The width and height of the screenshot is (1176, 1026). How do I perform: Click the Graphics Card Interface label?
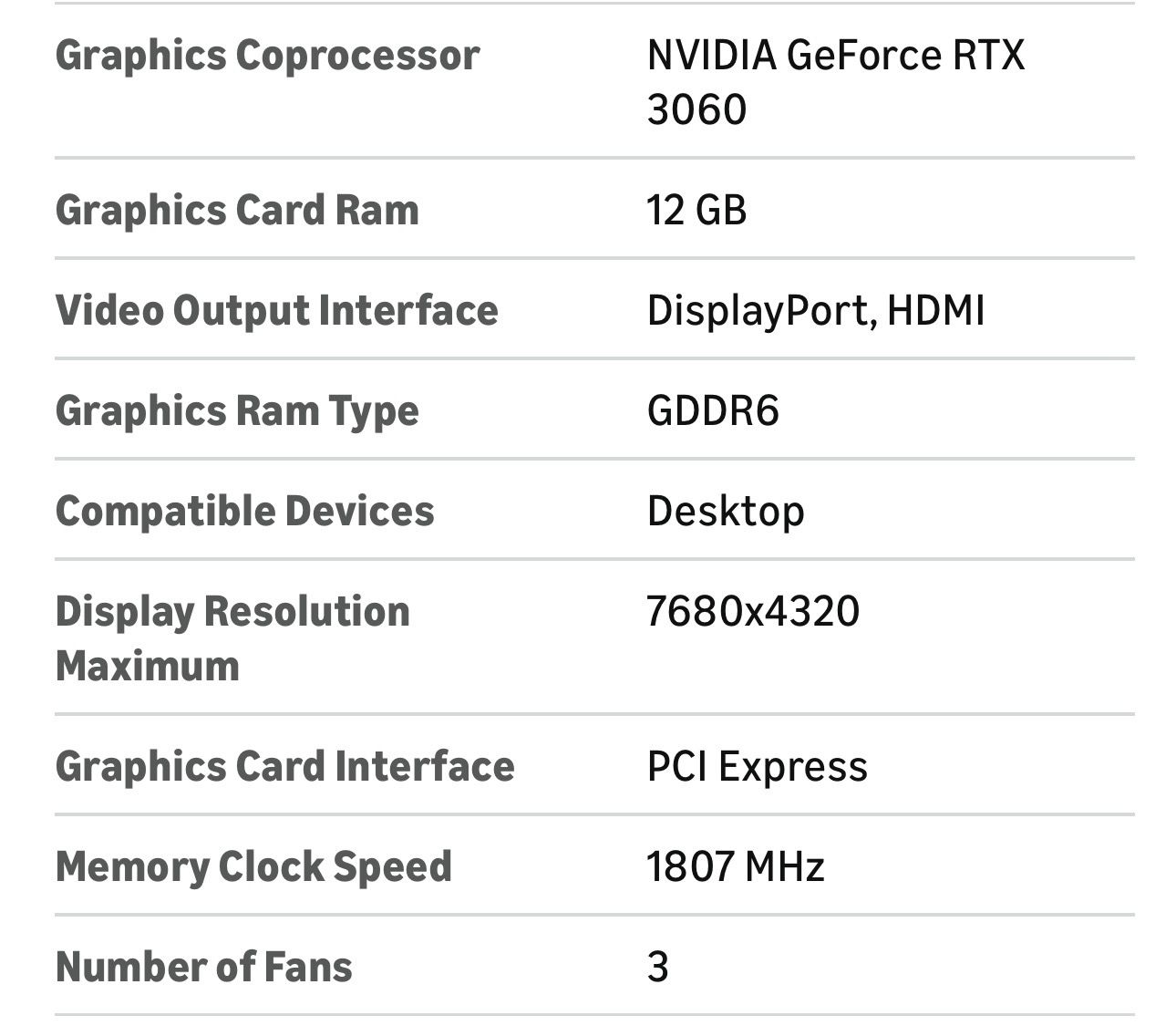[284, 767]
